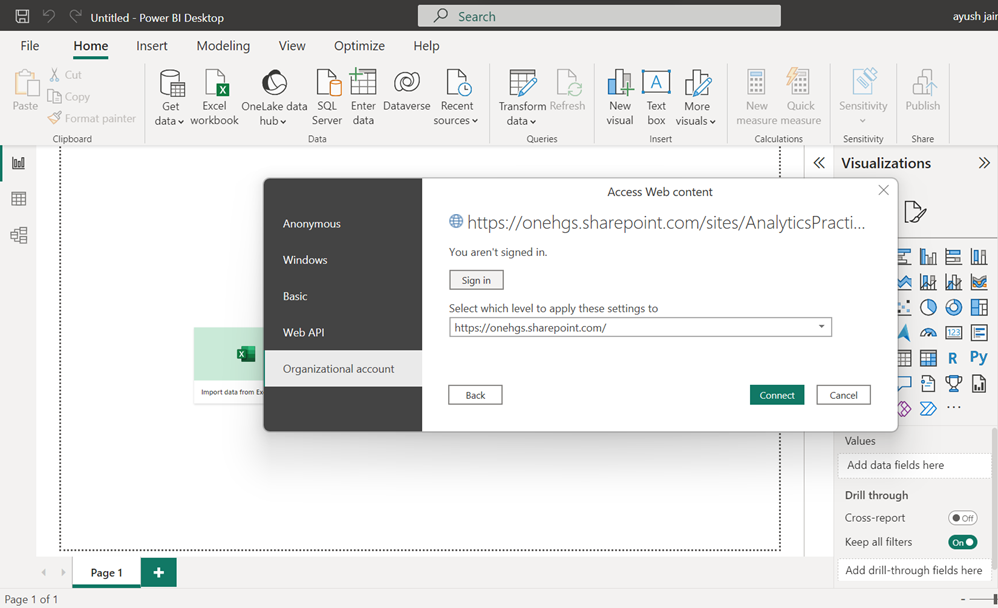The image size is (998, 608).
Task: Expand the Recent sources dropdown
Action: click(x=475, y=121)
